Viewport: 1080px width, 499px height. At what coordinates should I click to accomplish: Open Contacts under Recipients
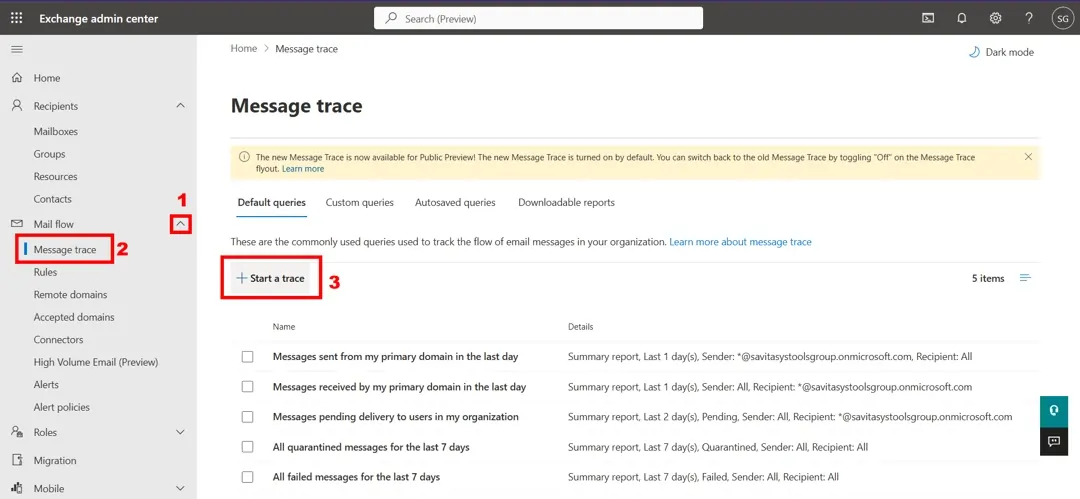coord(52,199)
